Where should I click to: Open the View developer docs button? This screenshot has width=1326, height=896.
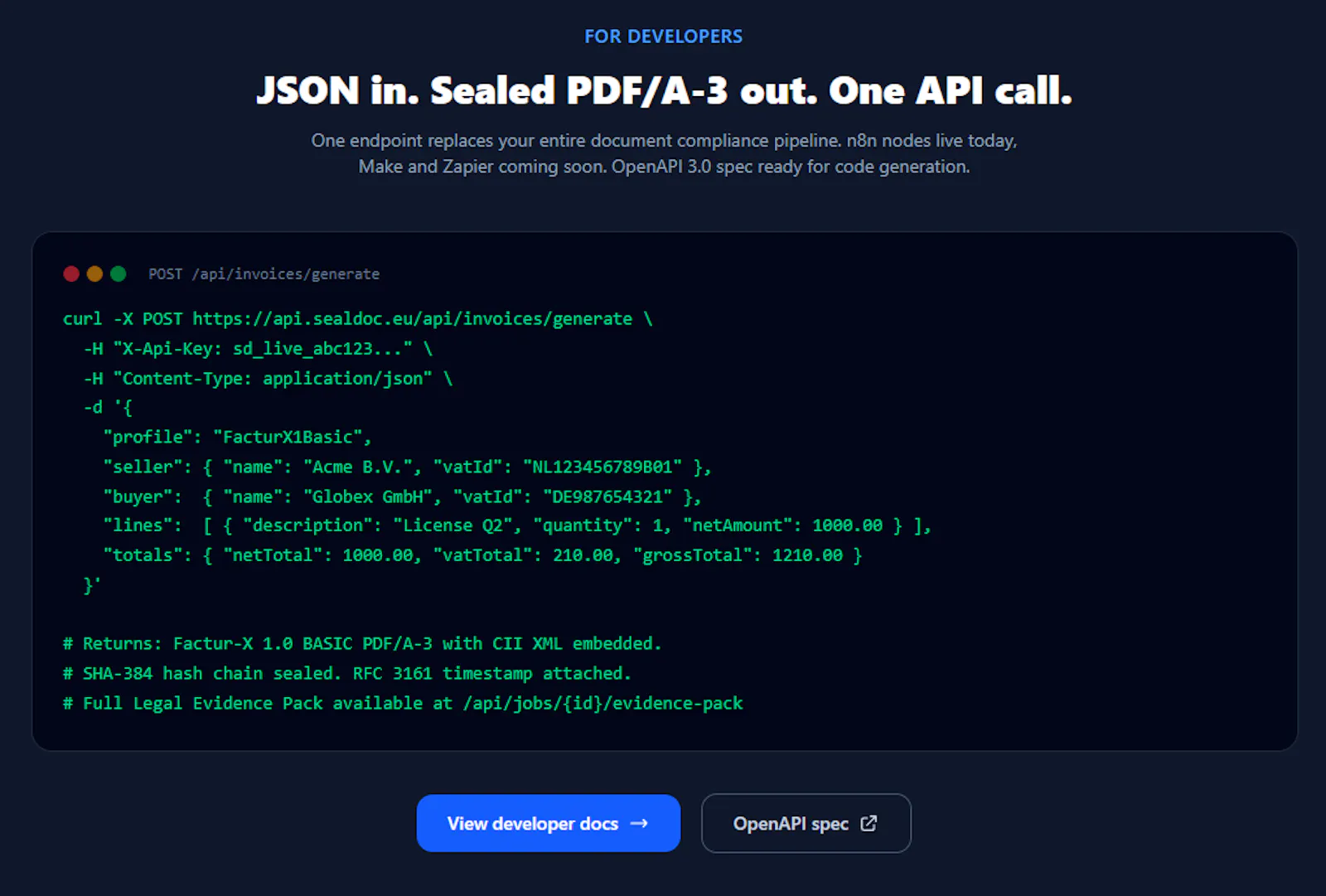coord(548,823)
